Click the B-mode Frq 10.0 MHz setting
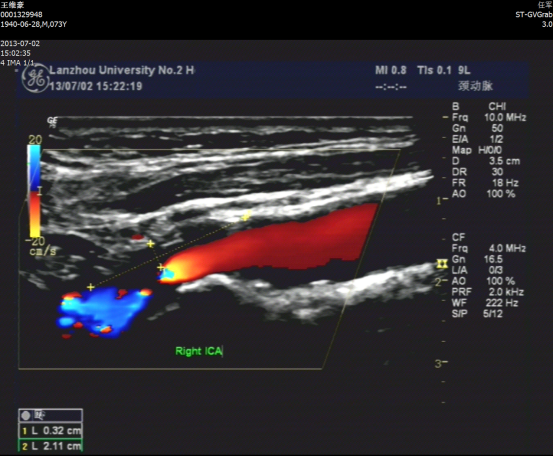Image resolution: width=553 pixels, height=456 pixels. [x=489, y=117]
